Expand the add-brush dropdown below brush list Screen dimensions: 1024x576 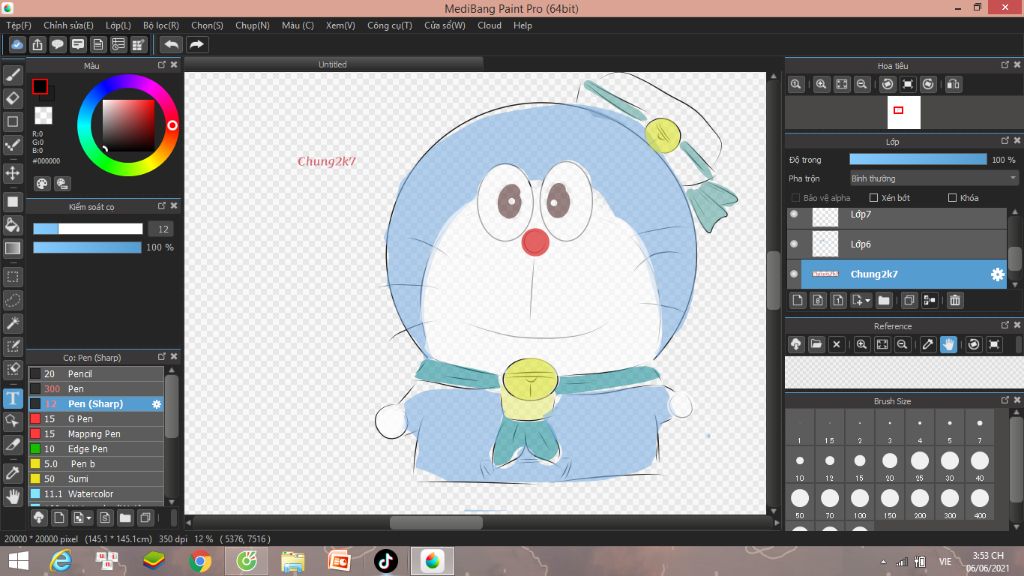(x=89, y=519)
